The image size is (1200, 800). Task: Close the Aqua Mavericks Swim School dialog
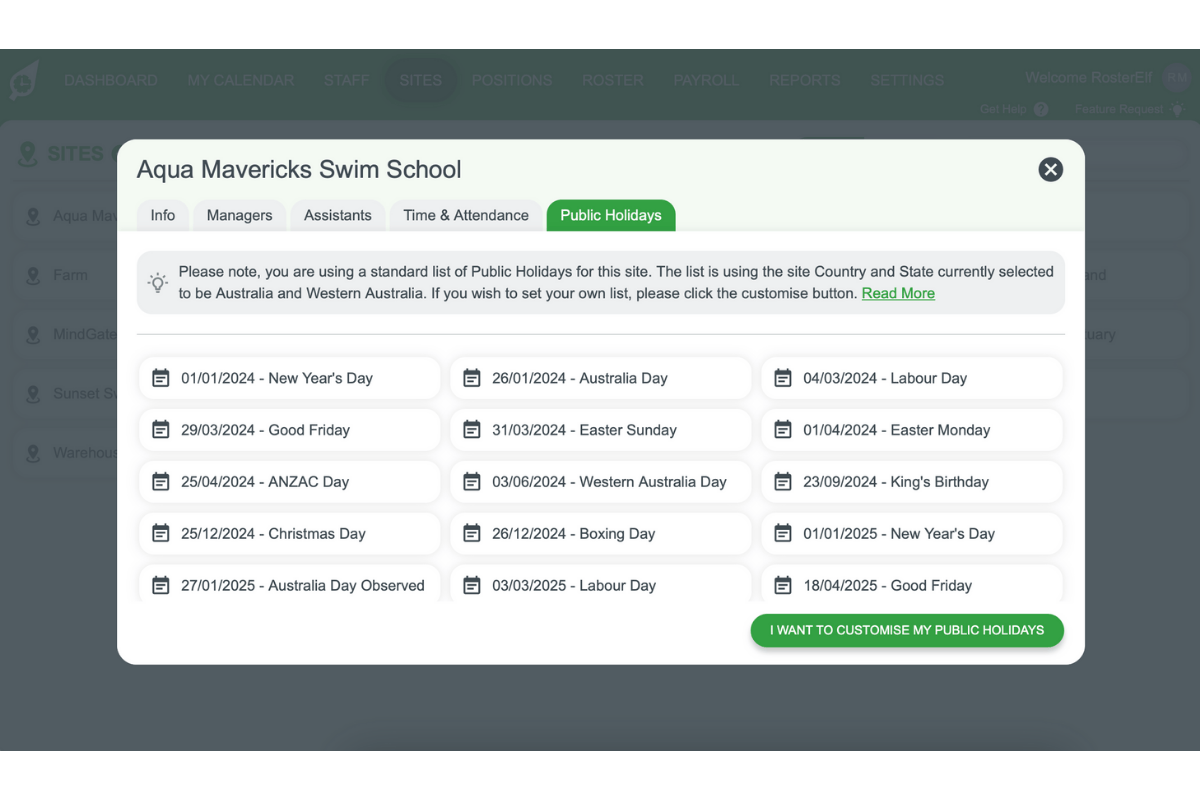click(x=1050, y=170)
